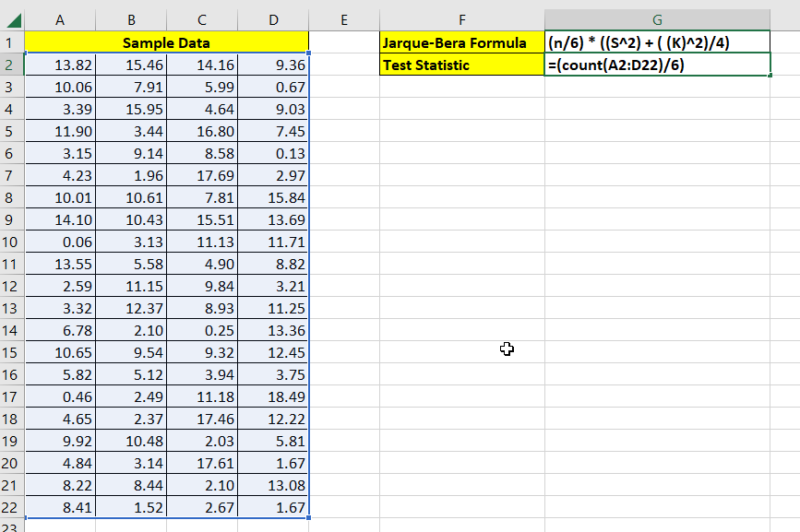
Task: Click the column E header
Action: pos(344,19)
